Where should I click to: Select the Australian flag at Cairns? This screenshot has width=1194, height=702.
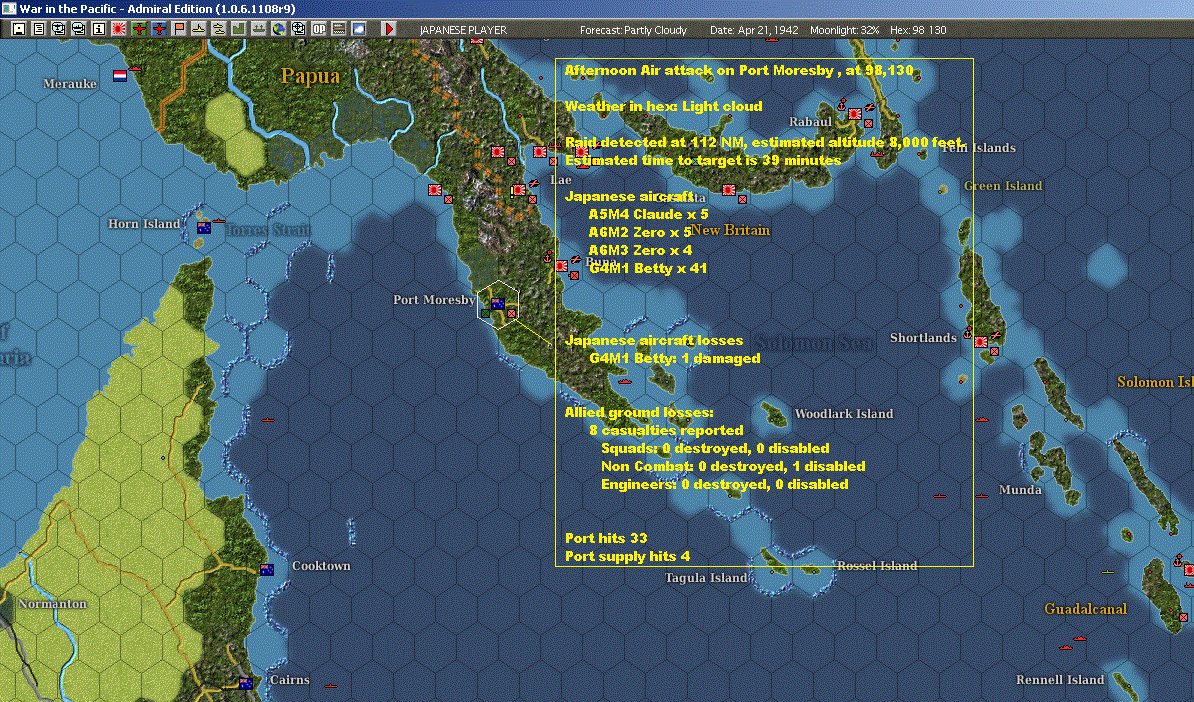tap(246, 684)
